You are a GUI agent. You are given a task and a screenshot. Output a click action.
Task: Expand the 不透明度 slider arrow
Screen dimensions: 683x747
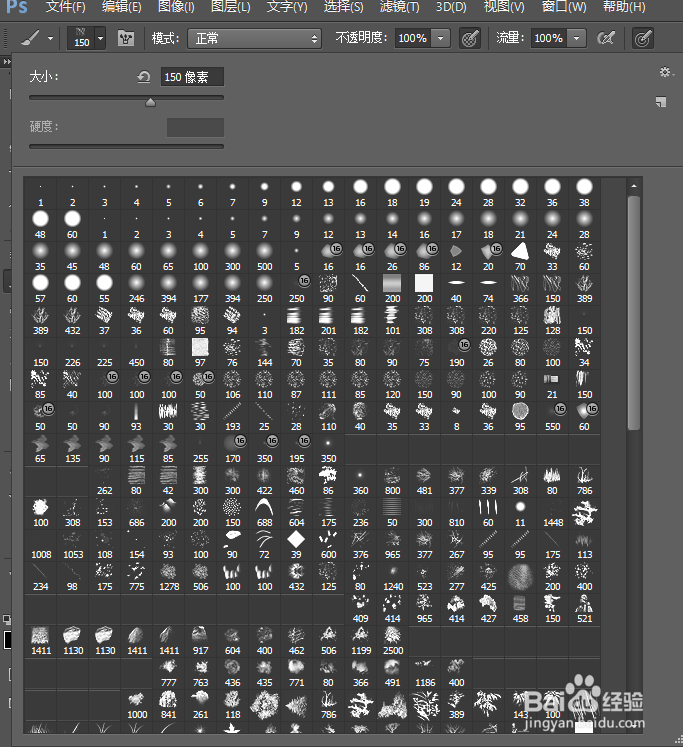[441, 38]
